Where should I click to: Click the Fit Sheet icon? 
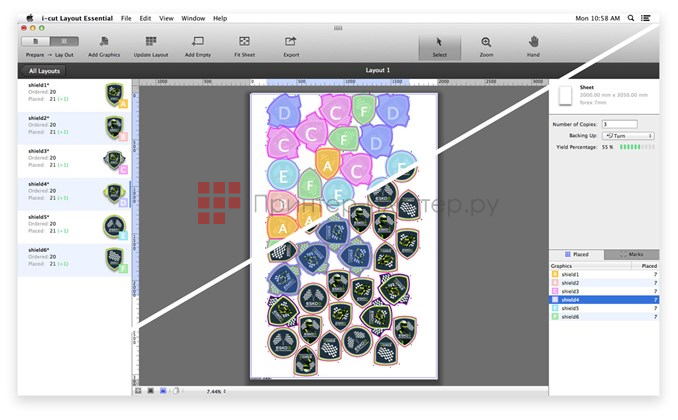pyautogui.click(x=243, y=41)
